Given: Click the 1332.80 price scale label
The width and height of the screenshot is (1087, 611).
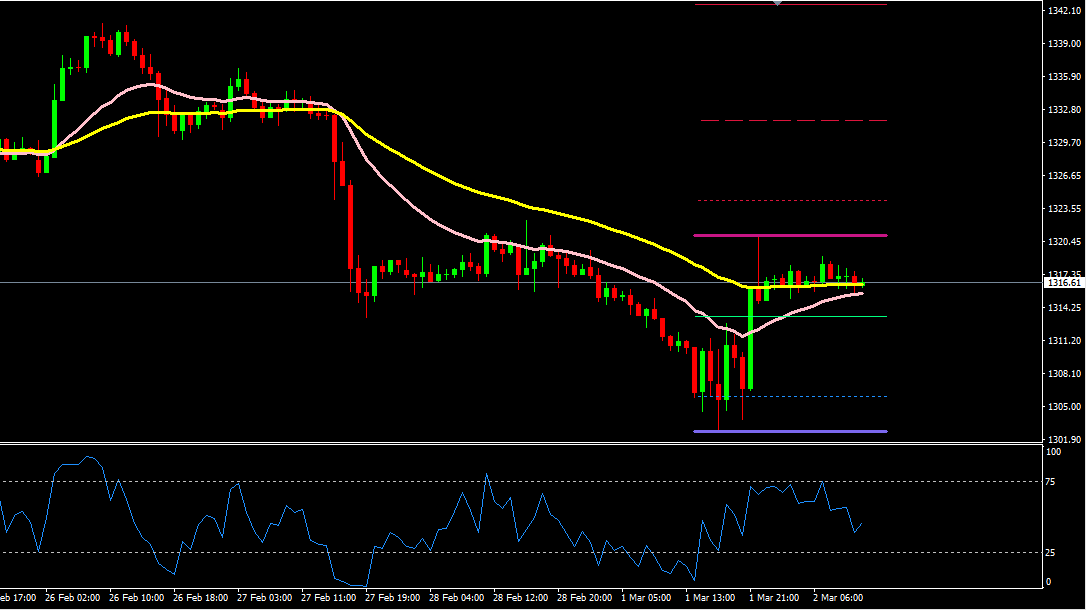Looking at the screenshot, I should pyautogui.click(x=1065, y=110).
